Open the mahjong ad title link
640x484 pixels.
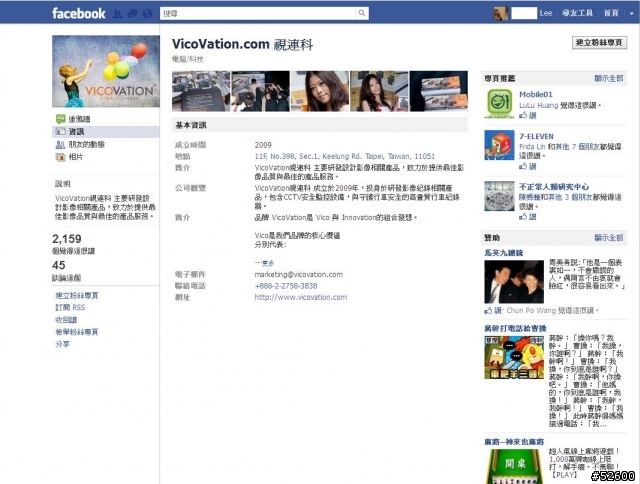[514, 442]
